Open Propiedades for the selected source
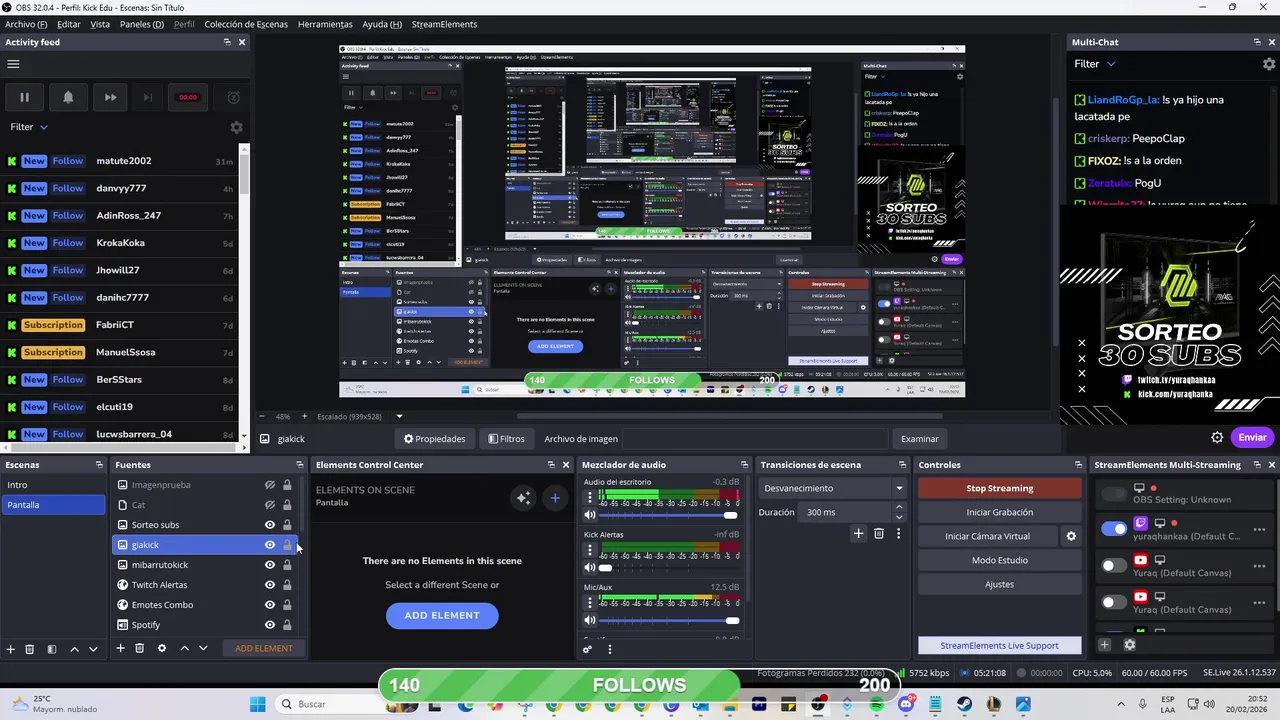The width and height of the screenshot is (1280, 720). 434,438
